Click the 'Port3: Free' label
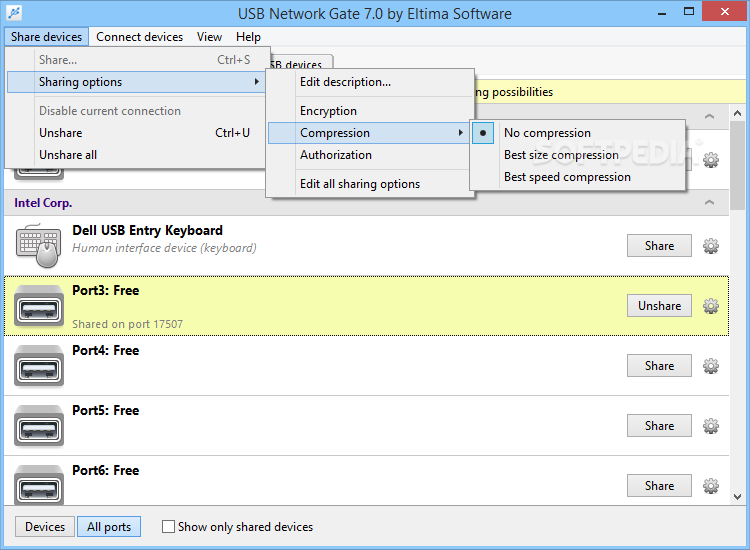This screenshot has width=750, height=550. tap(105, 291)
